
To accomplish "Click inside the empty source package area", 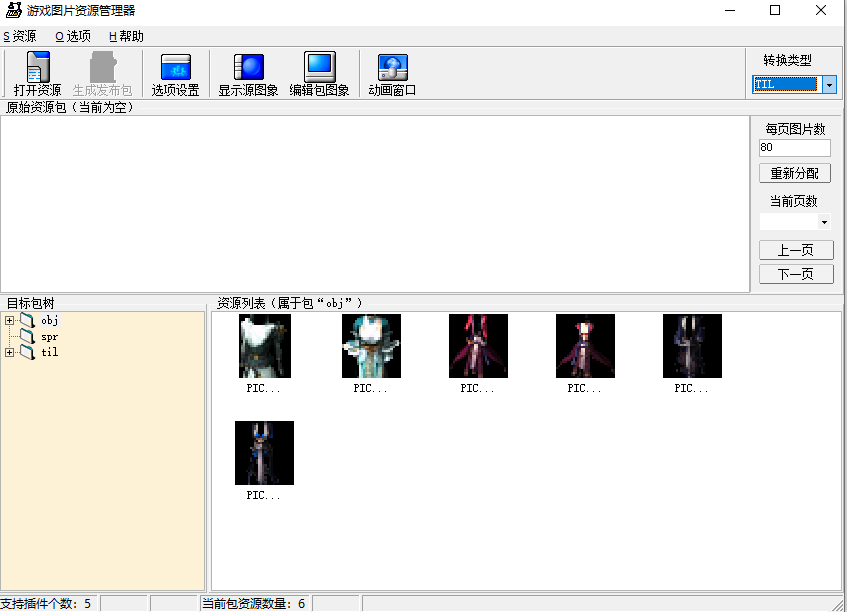I will point(375,204).
